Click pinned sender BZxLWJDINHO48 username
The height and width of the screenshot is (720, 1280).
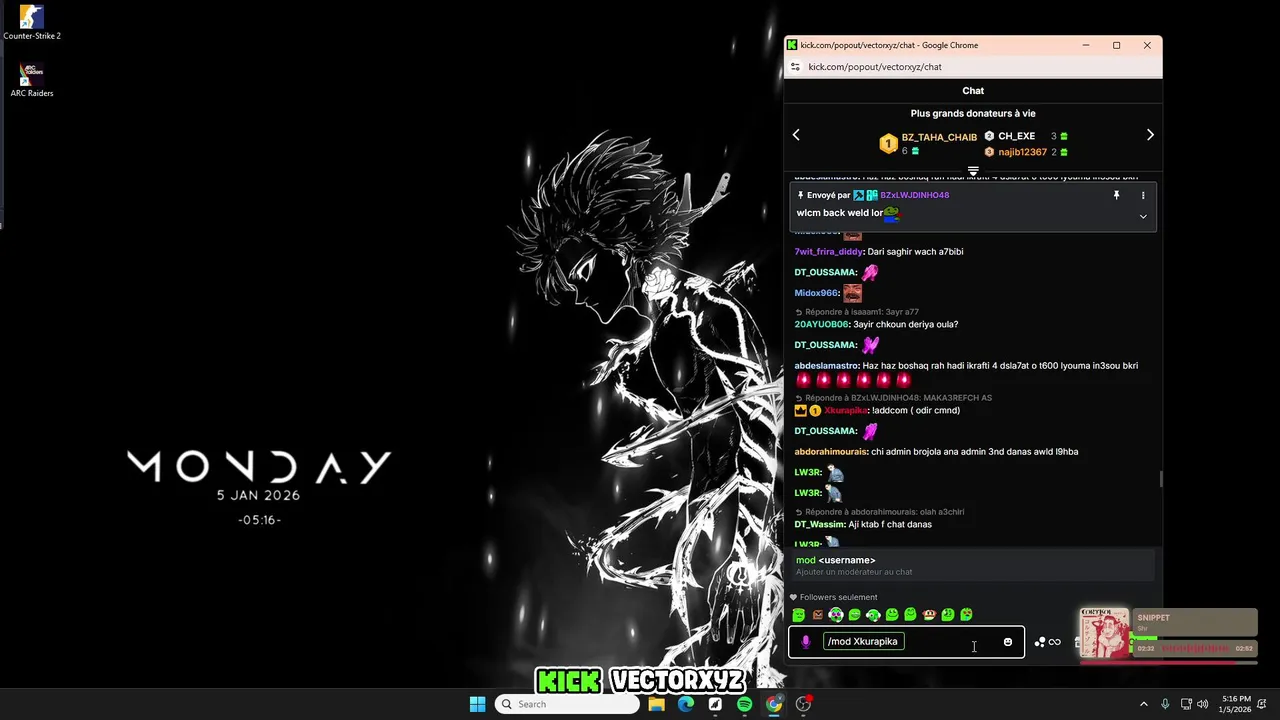click(x=914, y=195)
